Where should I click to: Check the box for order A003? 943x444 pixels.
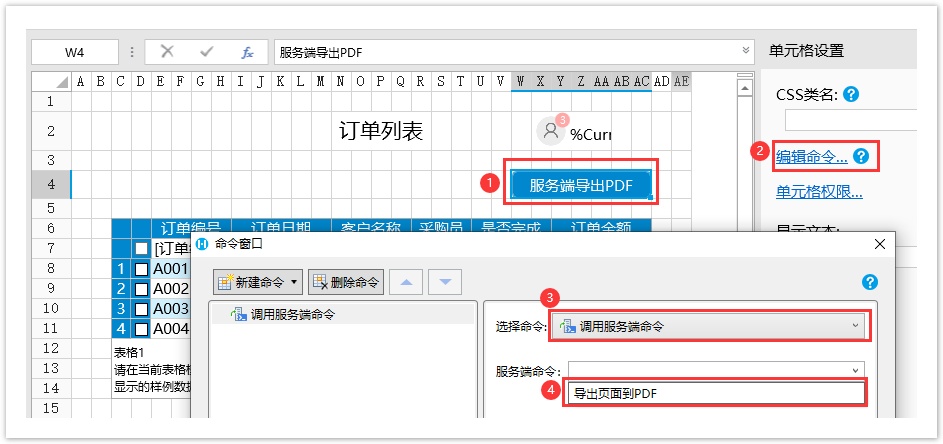[141, 309]
